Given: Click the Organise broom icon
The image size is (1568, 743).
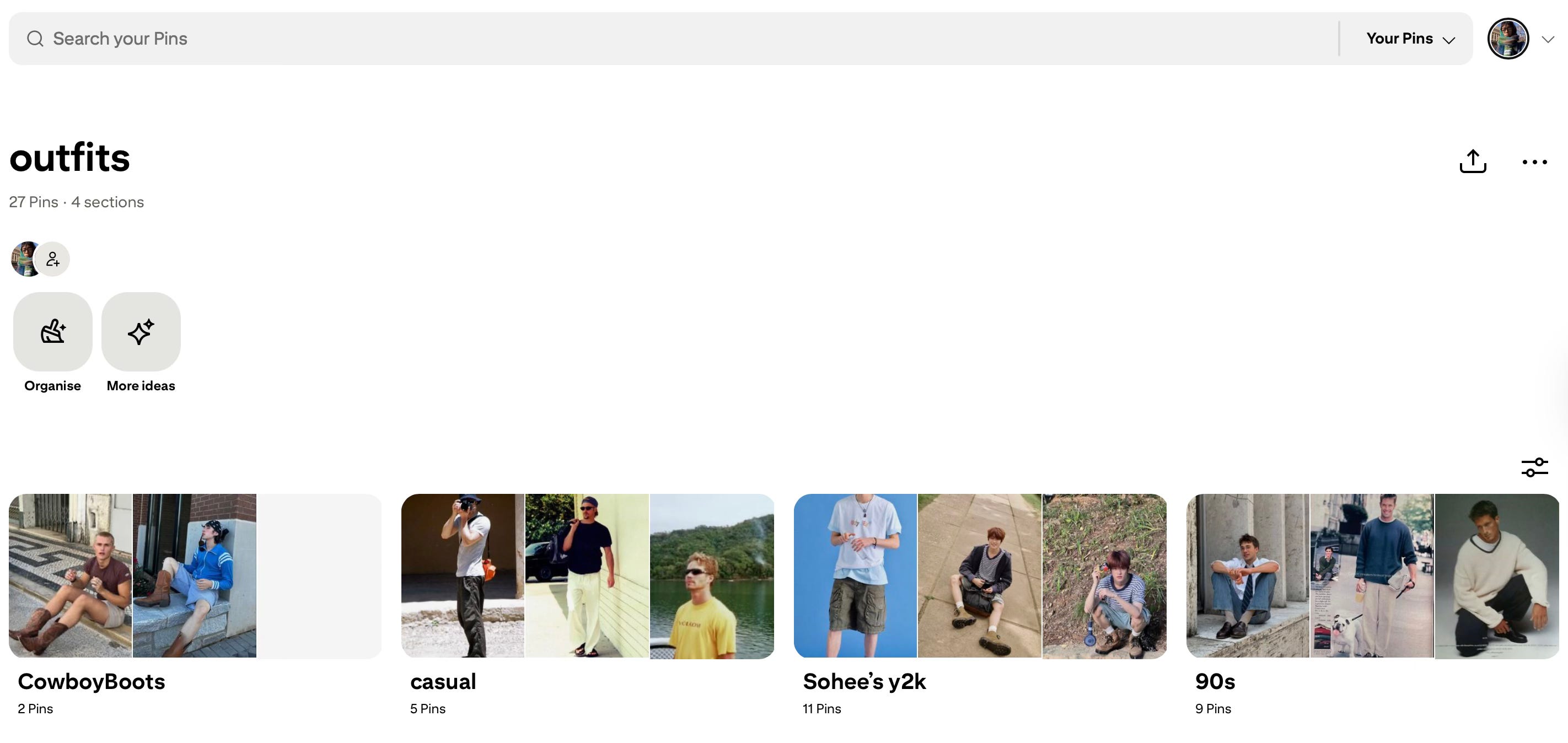Looking at the screenshot, I should (53, 332).
